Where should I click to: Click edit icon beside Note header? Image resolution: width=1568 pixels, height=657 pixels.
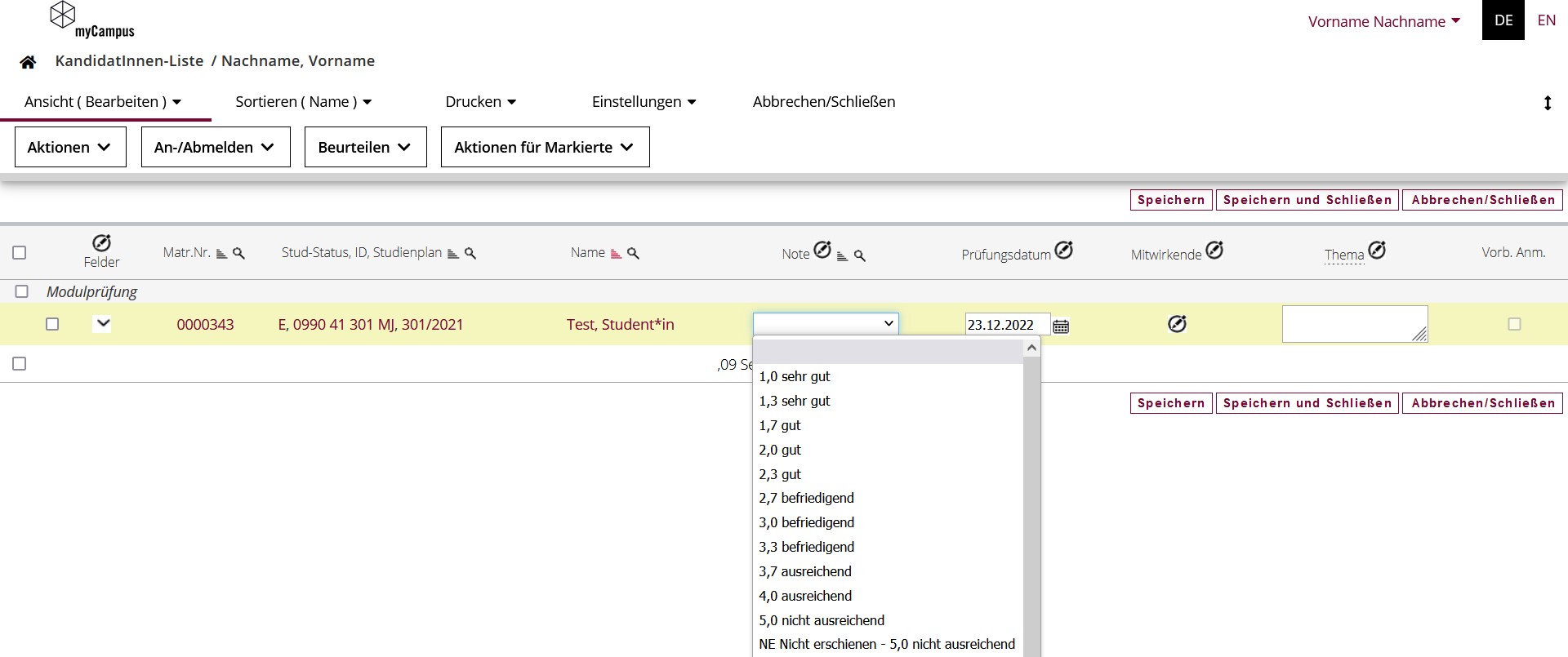[822, 250]
